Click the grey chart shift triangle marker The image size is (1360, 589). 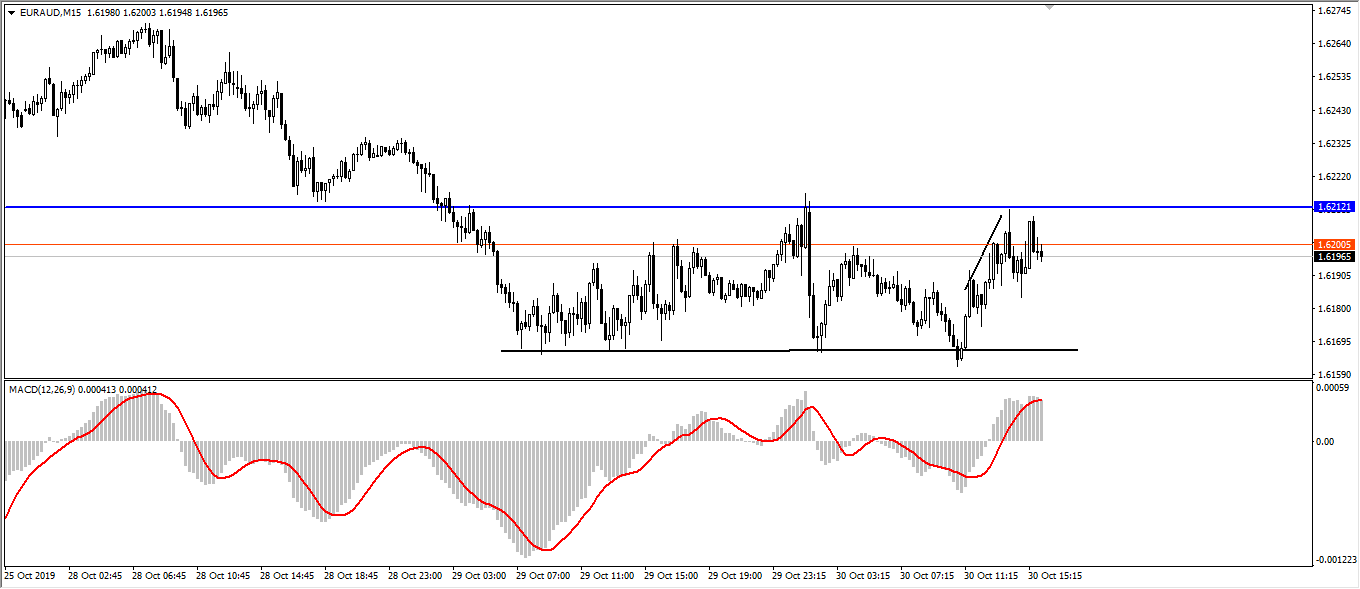[x=1050, y=7]
